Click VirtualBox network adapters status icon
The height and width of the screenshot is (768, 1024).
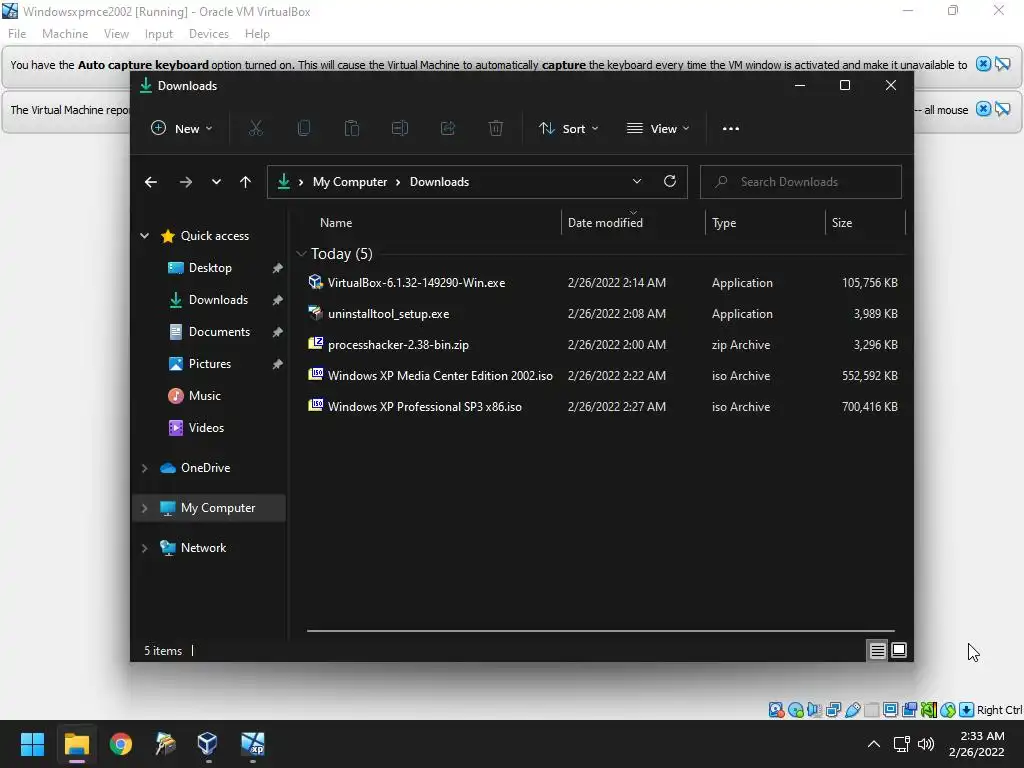(833, 710)
